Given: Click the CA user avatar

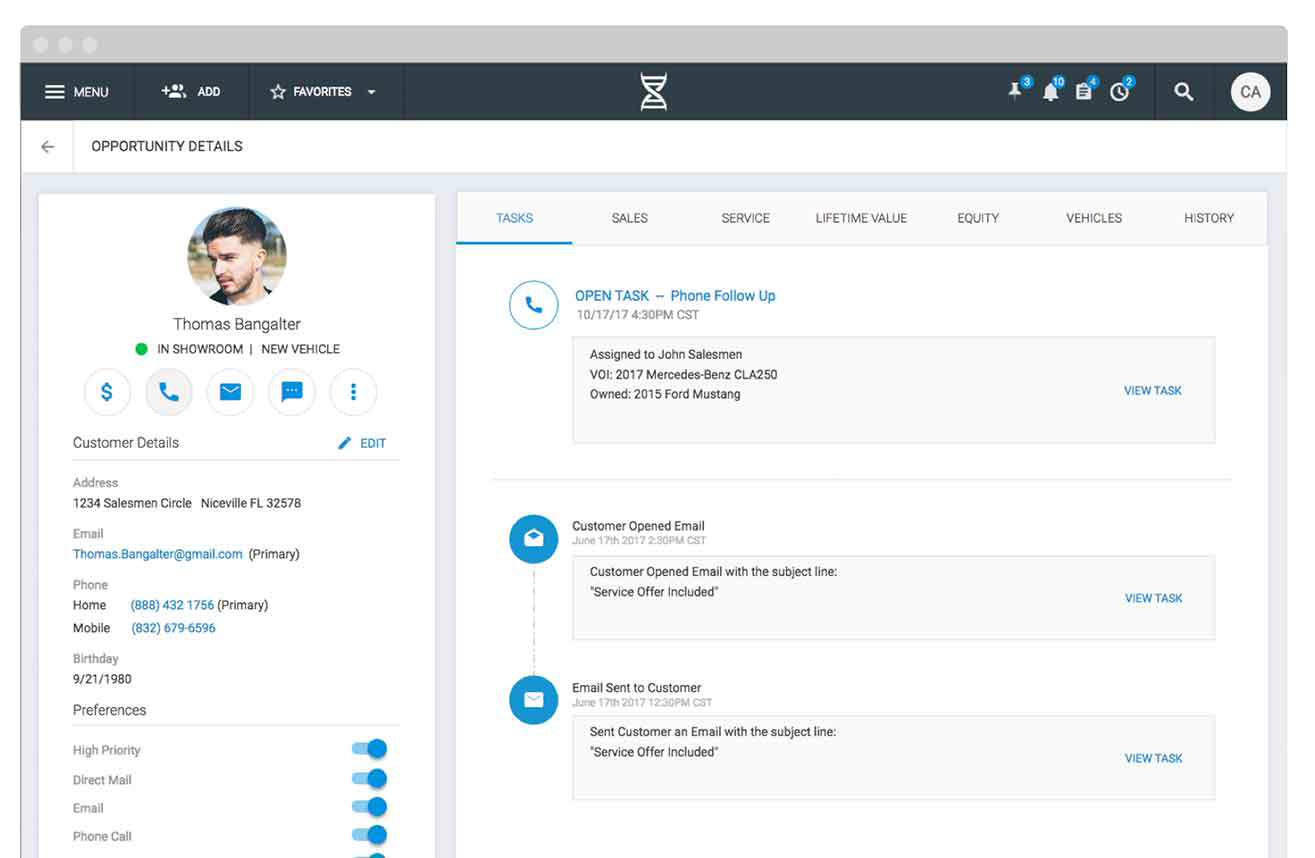Looking at the screenshot, I should [1250, 92].
